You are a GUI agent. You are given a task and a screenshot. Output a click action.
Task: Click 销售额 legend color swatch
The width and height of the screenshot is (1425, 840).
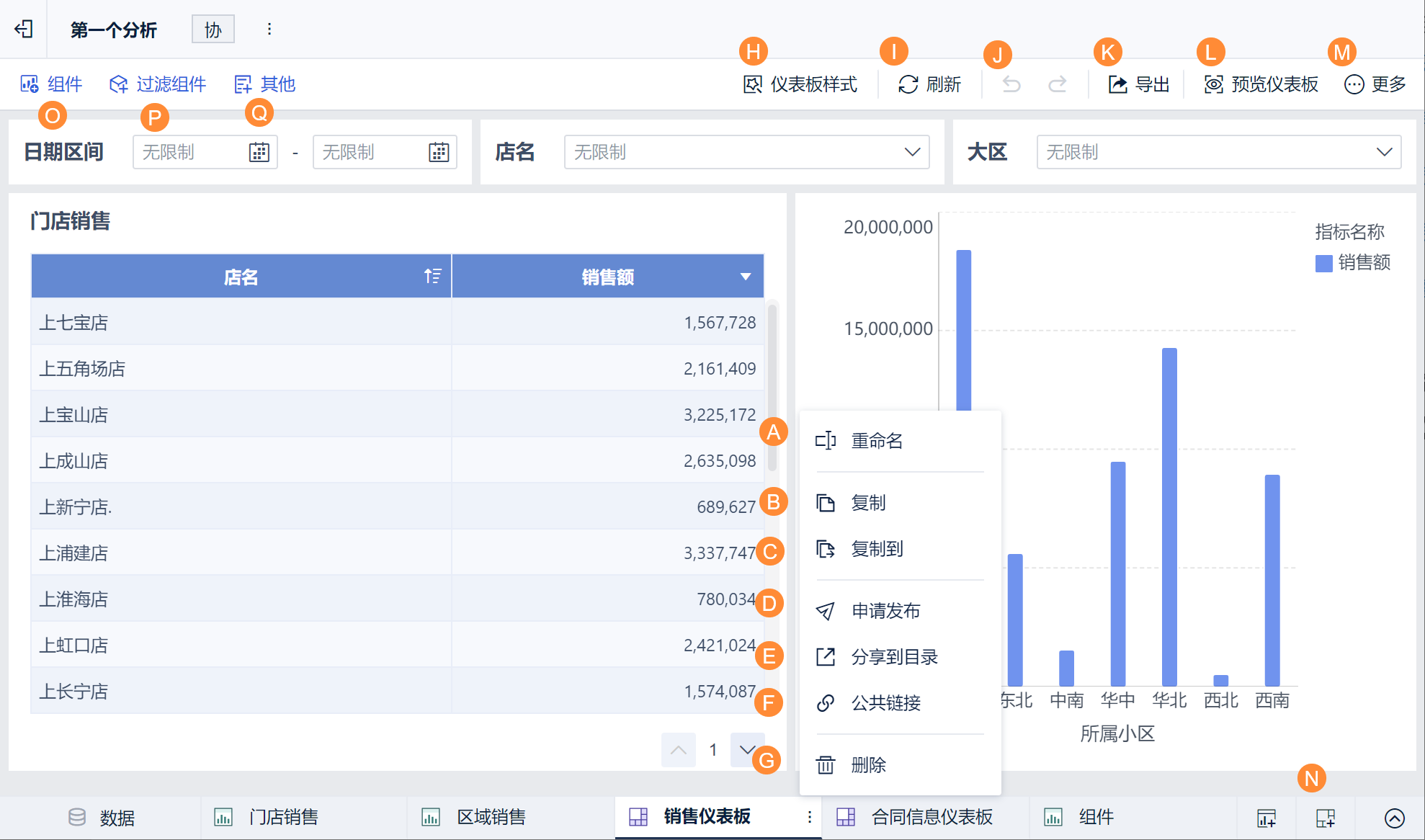click(1323, 263)
